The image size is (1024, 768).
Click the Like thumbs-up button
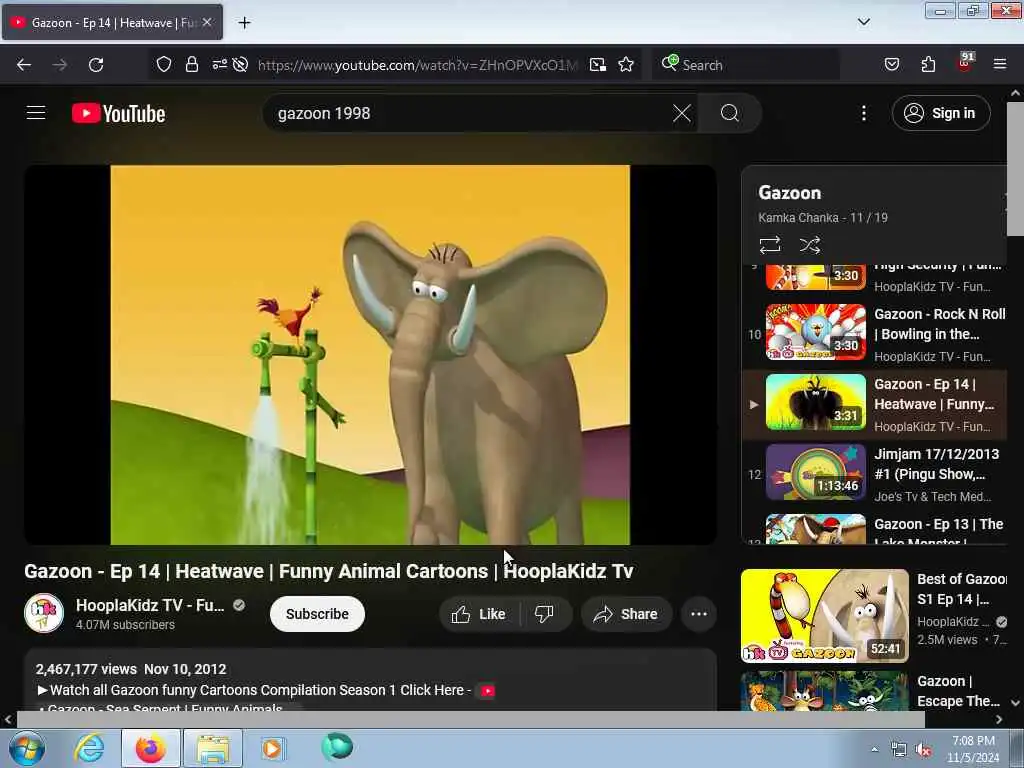pos(479,614)
